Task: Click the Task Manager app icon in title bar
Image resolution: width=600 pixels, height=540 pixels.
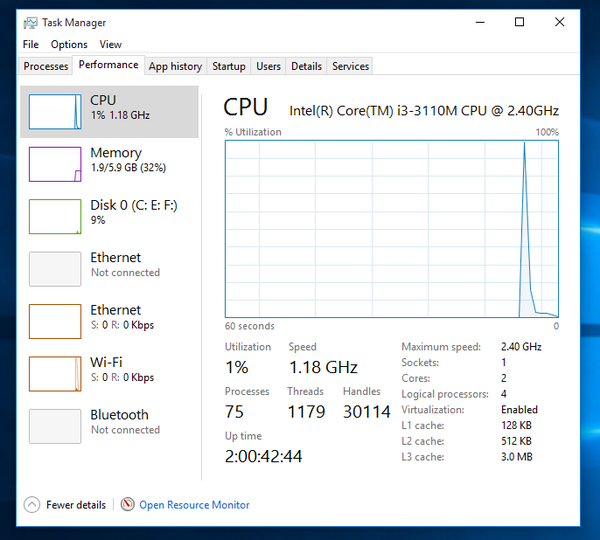Action: pos(30,23)
